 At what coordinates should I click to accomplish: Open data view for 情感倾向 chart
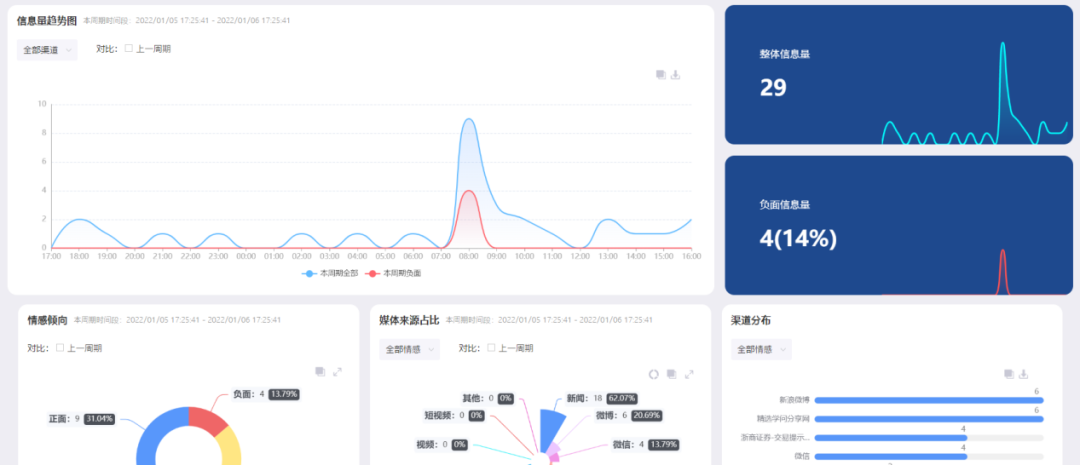click(x=320, y=371)
